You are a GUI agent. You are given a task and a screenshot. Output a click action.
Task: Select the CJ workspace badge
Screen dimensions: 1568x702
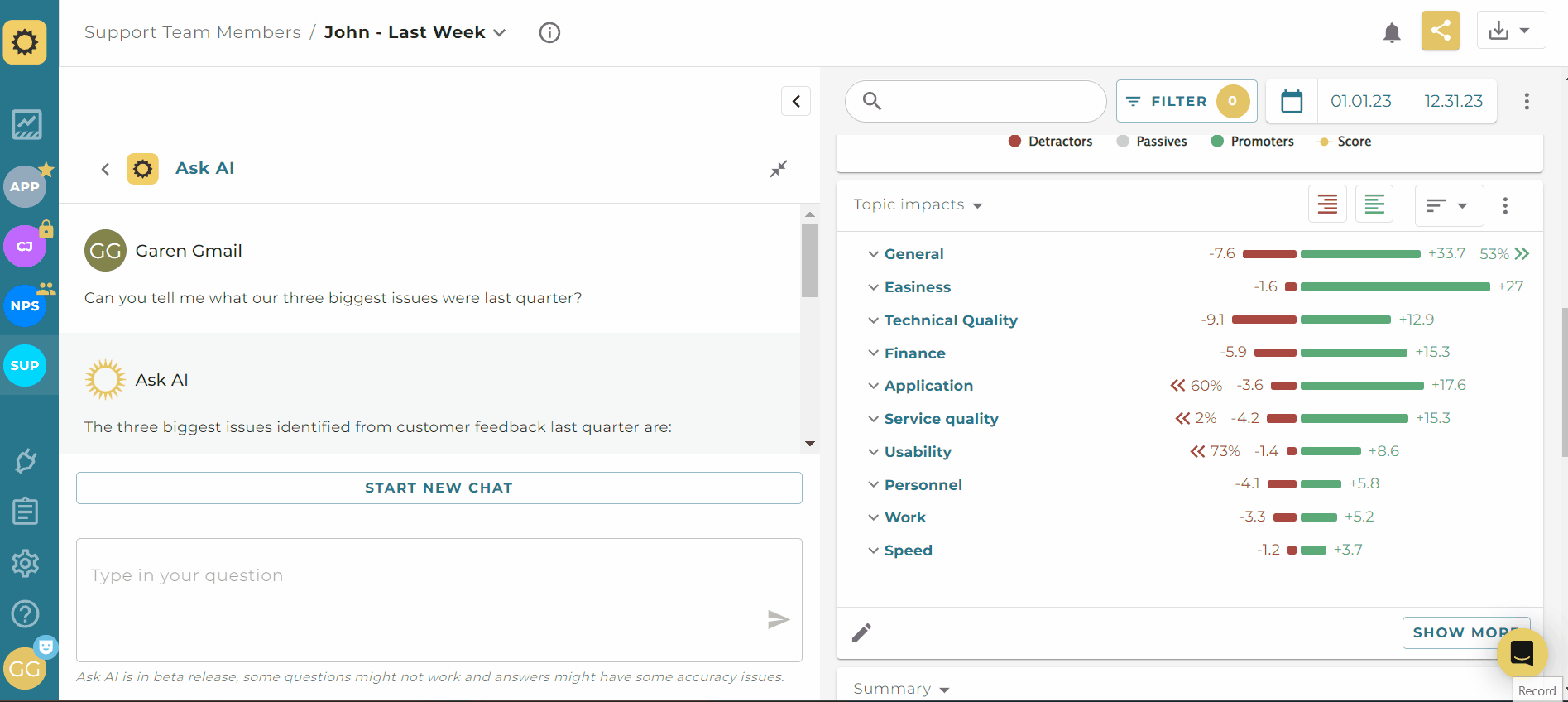(25, 246)
